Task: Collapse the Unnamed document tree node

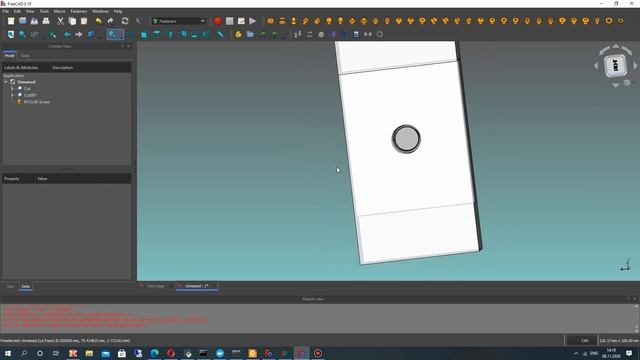Action: 6,82
